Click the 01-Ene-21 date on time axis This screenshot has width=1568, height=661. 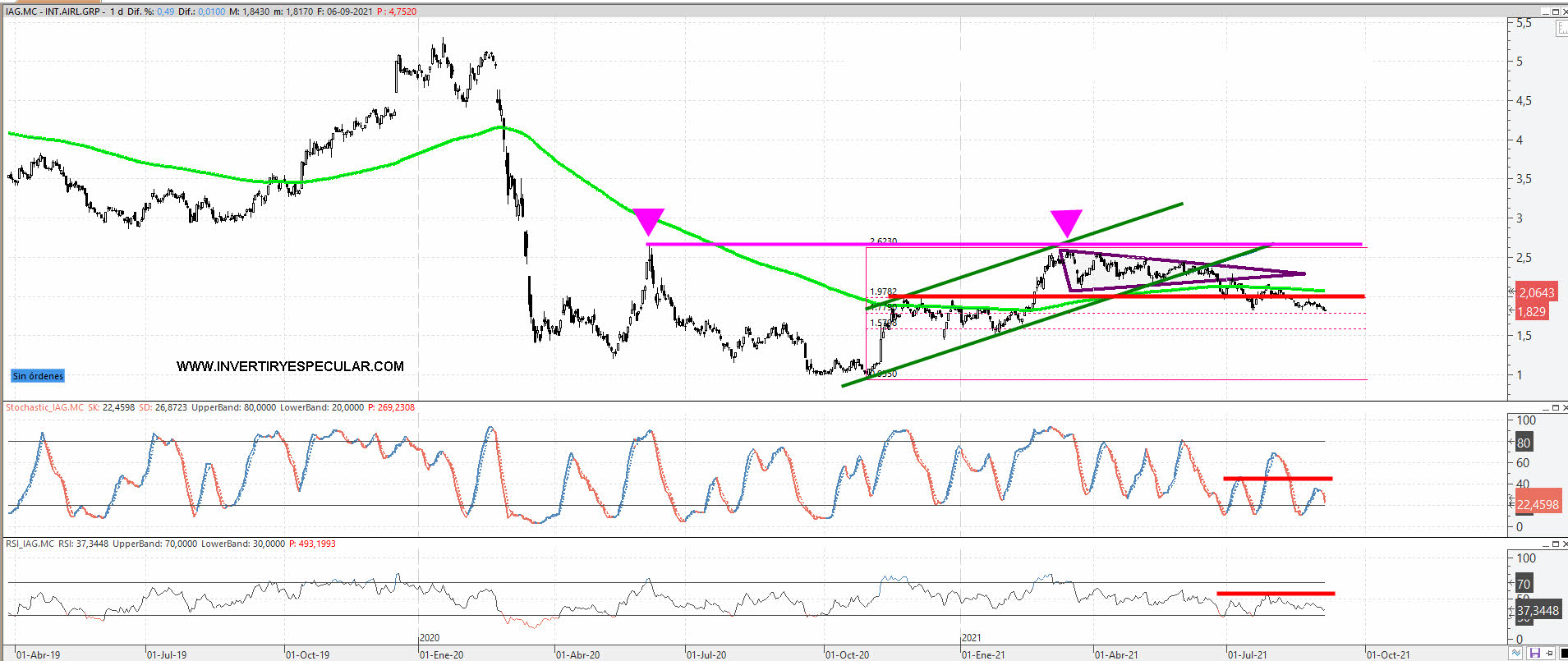tap(983, 654)
